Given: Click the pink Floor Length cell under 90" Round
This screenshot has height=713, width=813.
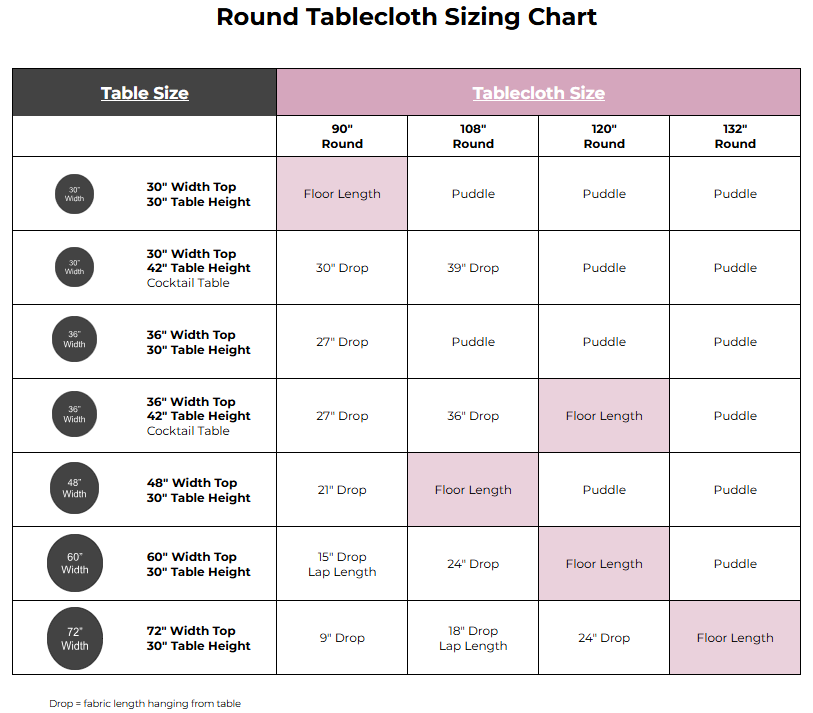Looking at the screenshot, I should pyautogui.click(x=342, y=194).
